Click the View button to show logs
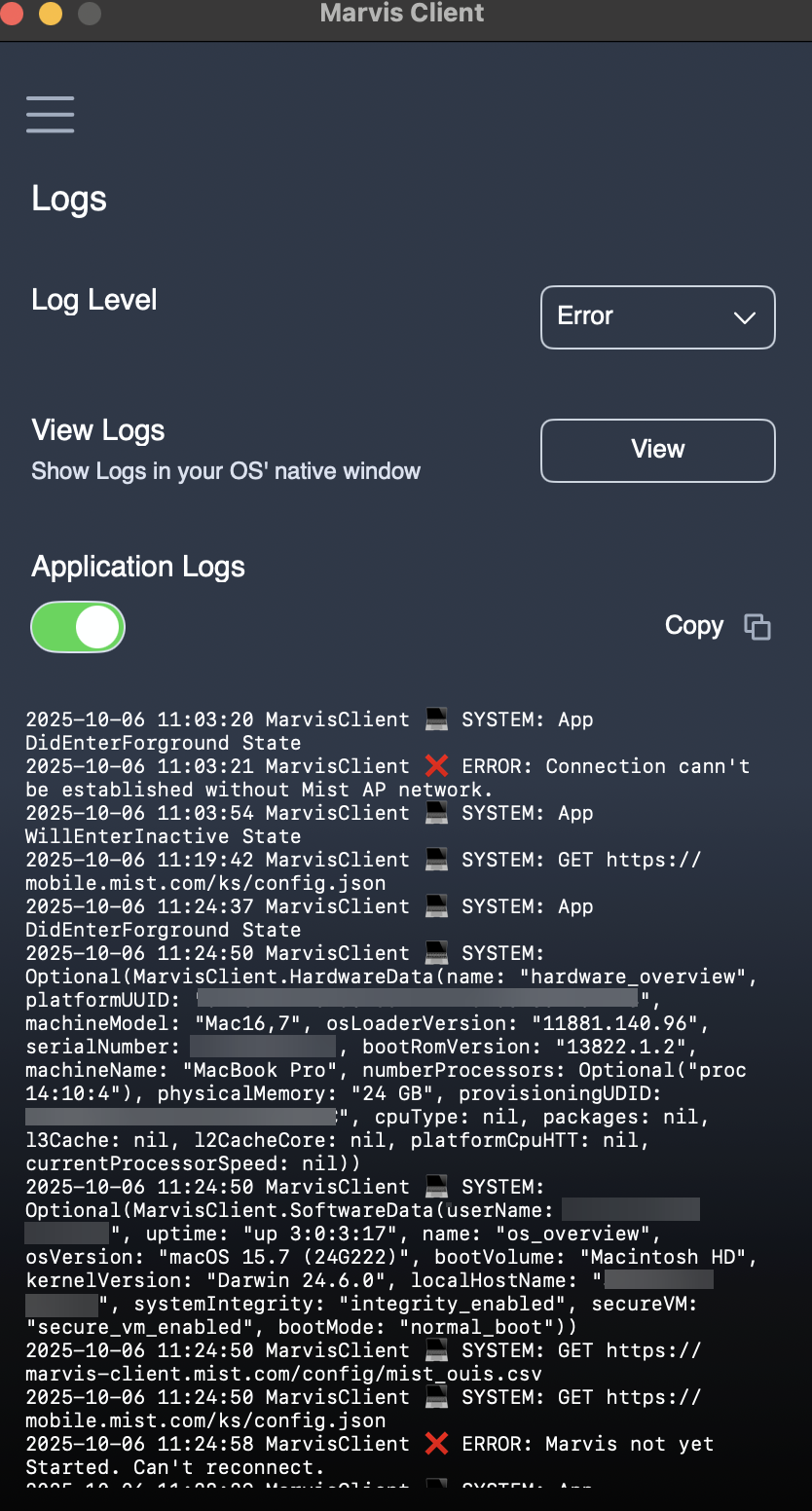 click(x=658, y=450)
